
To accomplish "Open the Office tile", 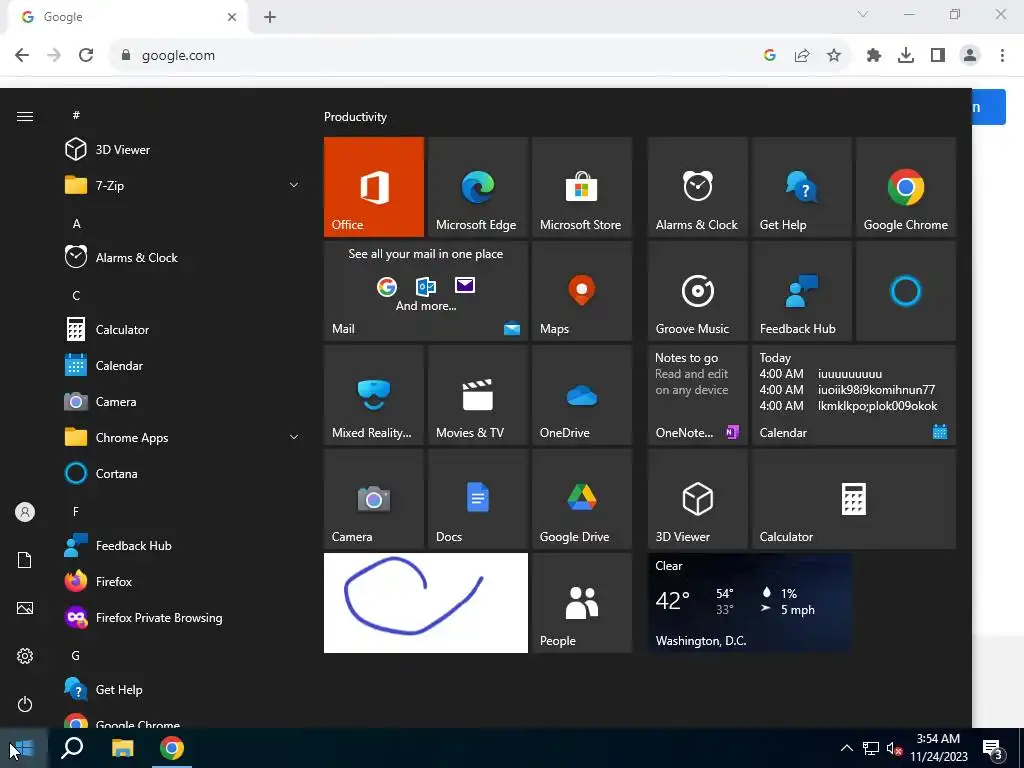I will click(374, 187).
